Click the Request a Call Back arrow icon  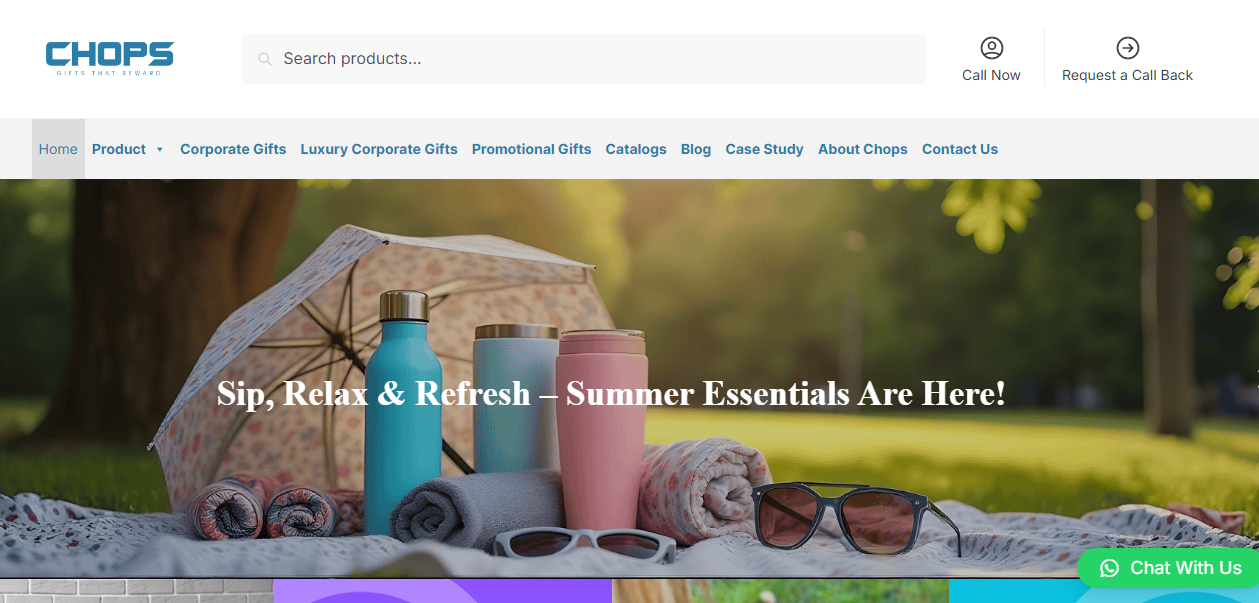click(1127, 48)
